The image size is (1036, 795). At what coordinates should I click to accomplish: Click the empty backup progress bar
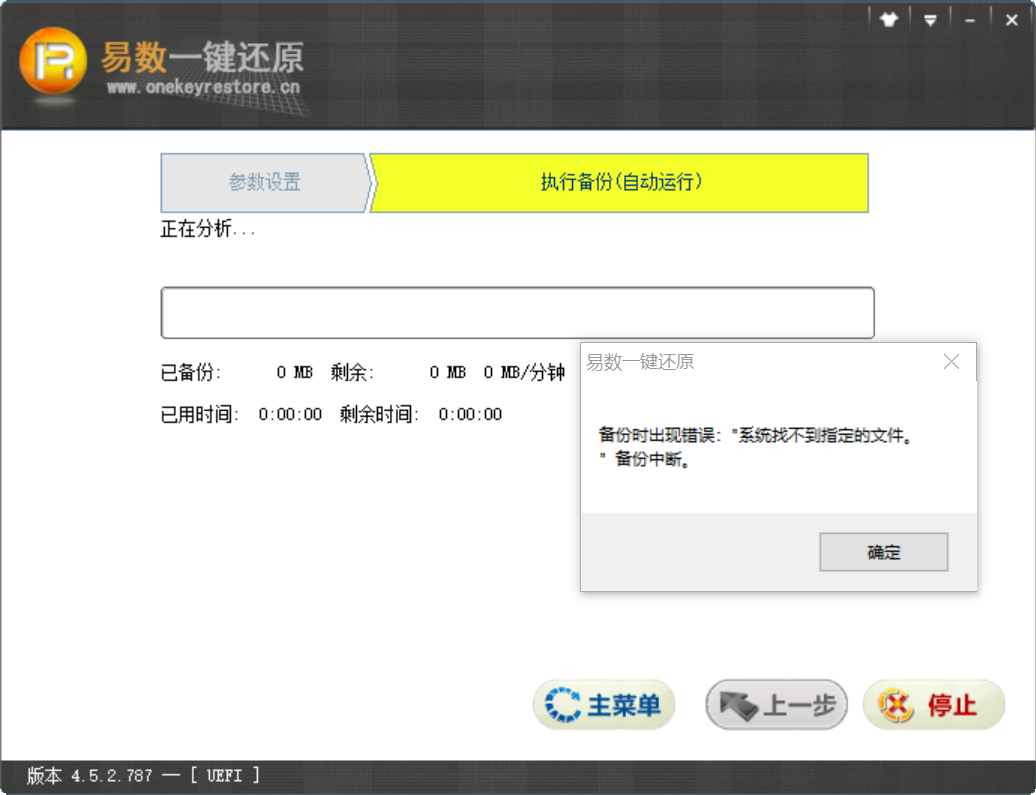click(x=517, y=313)
